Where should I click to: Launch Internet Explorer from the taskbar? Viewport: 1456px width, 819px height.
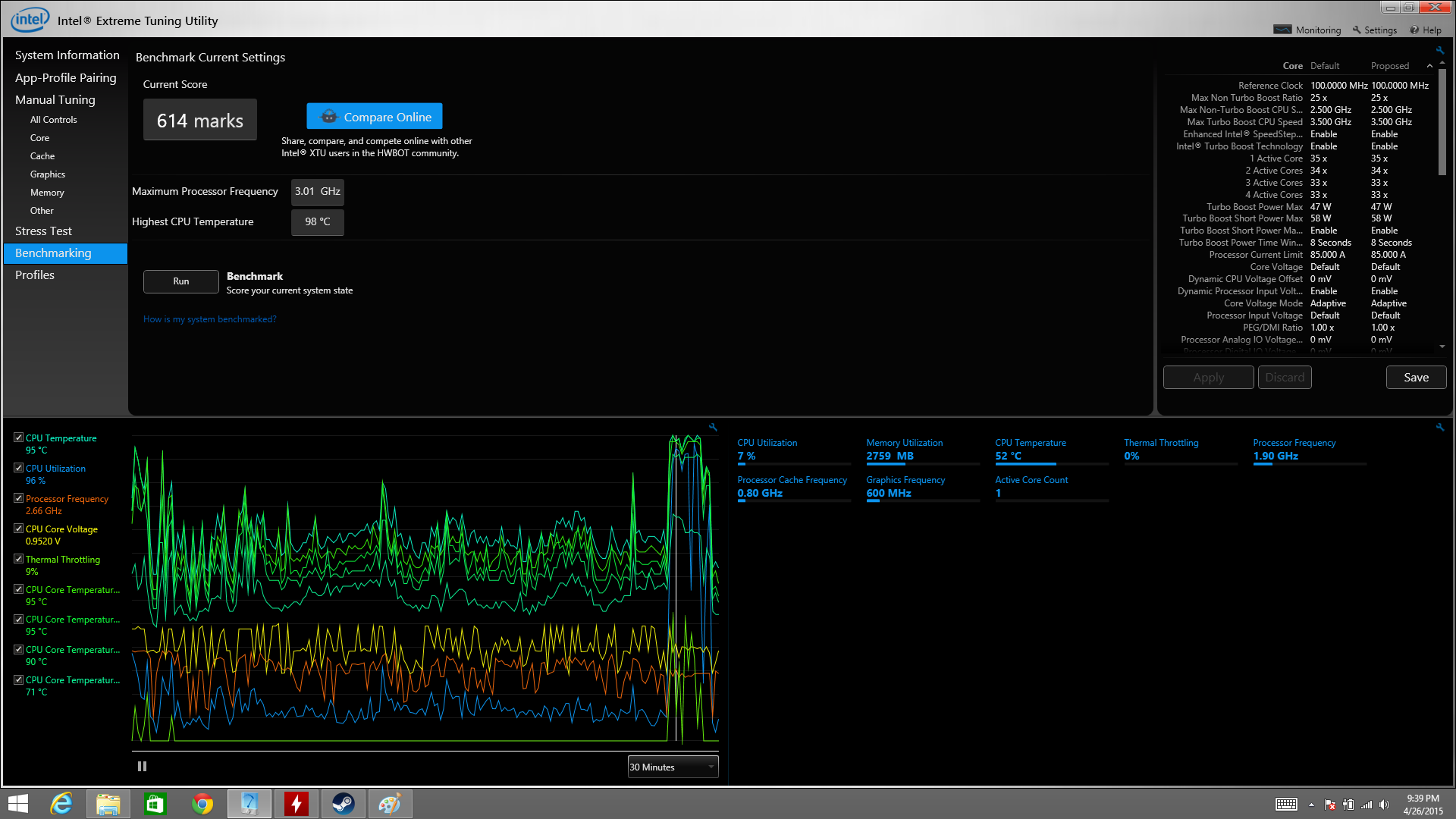61,804
